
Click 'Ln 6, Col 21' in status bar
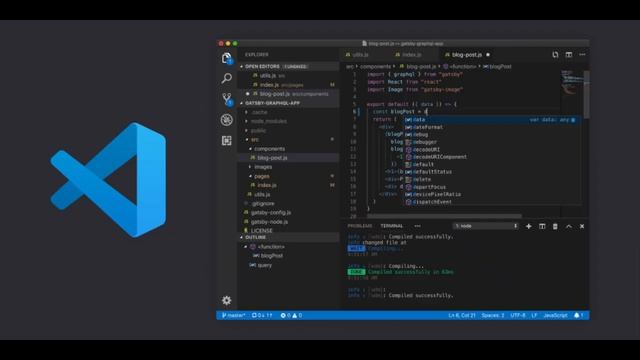pos(462,315)
